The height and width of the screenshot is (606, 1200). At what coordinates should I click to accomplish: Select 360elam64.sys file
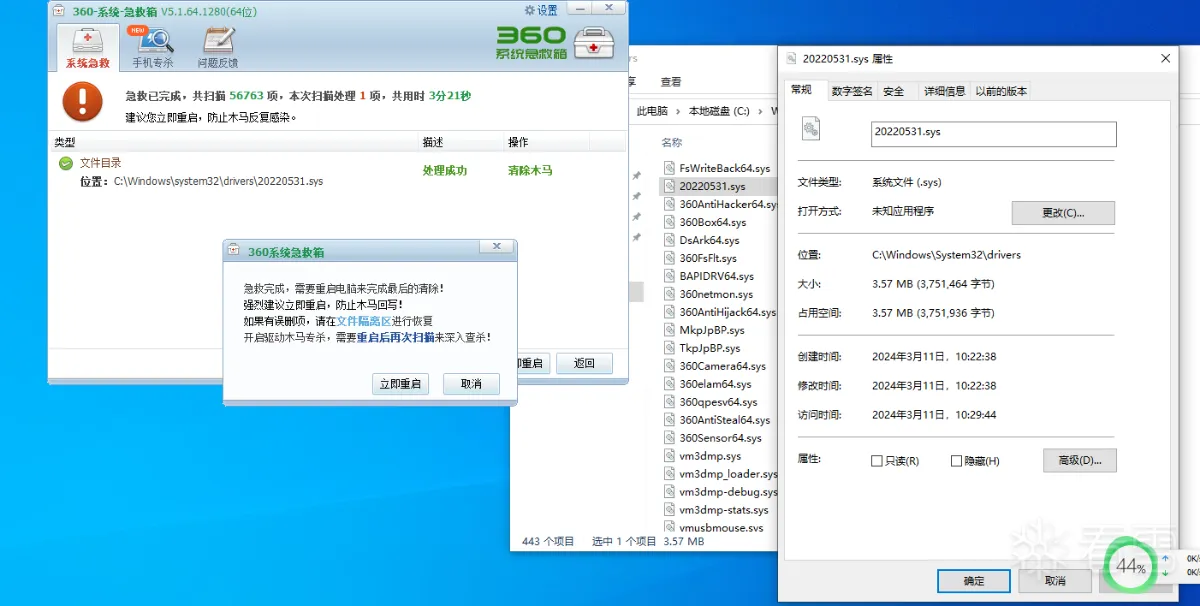point(708,384)
